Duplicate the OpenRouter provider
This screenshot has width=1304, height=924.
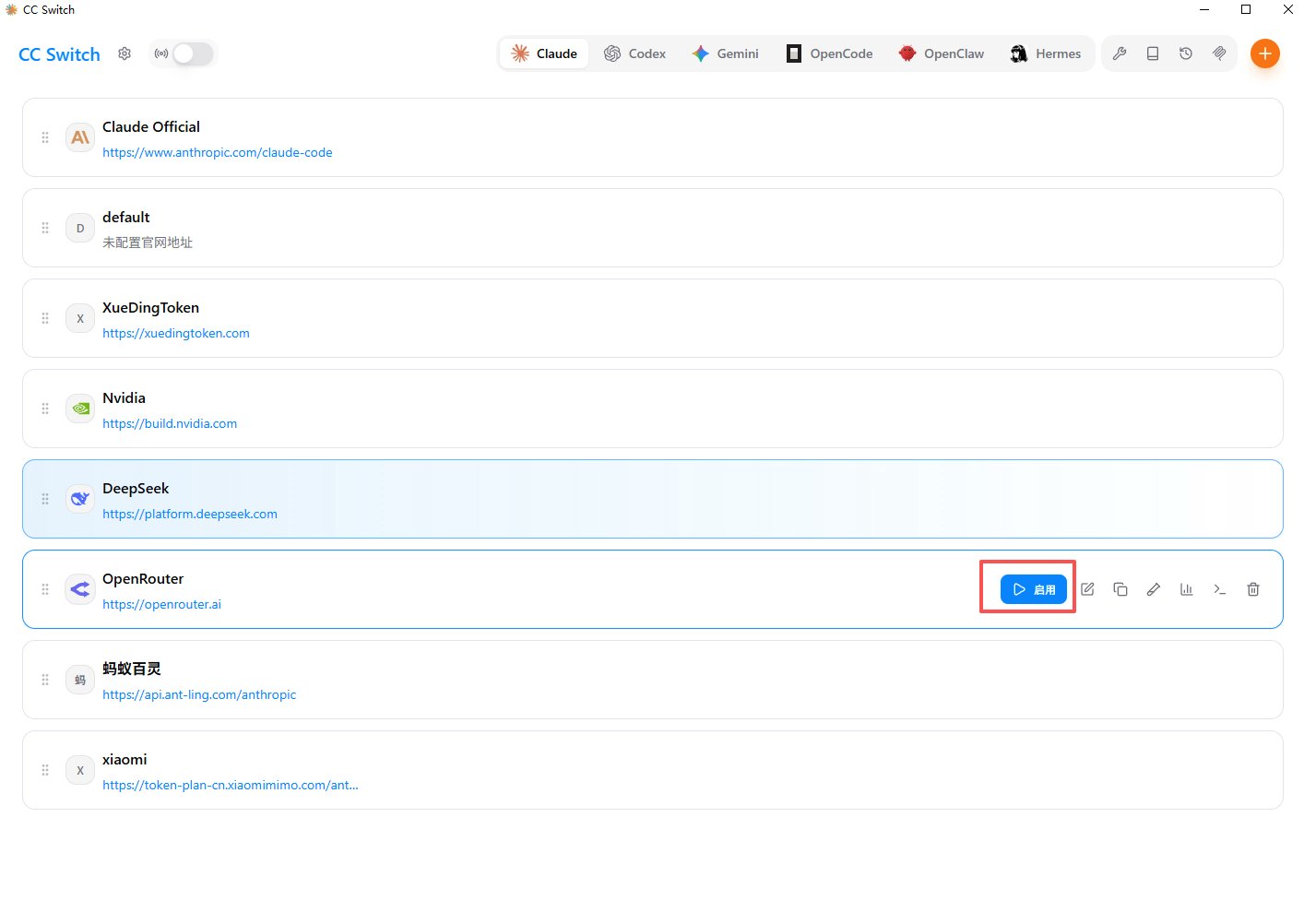point(1120,589)
